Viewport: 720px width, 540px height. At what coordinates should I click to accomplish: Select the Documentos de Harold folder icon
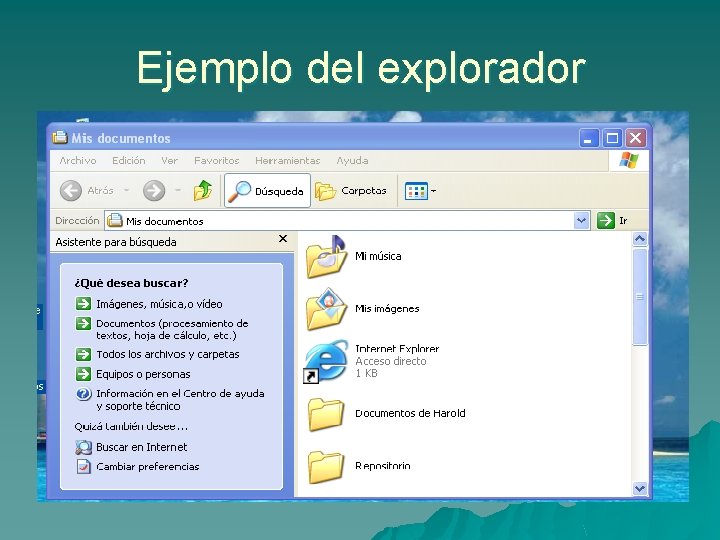click(x=326, y=414)
